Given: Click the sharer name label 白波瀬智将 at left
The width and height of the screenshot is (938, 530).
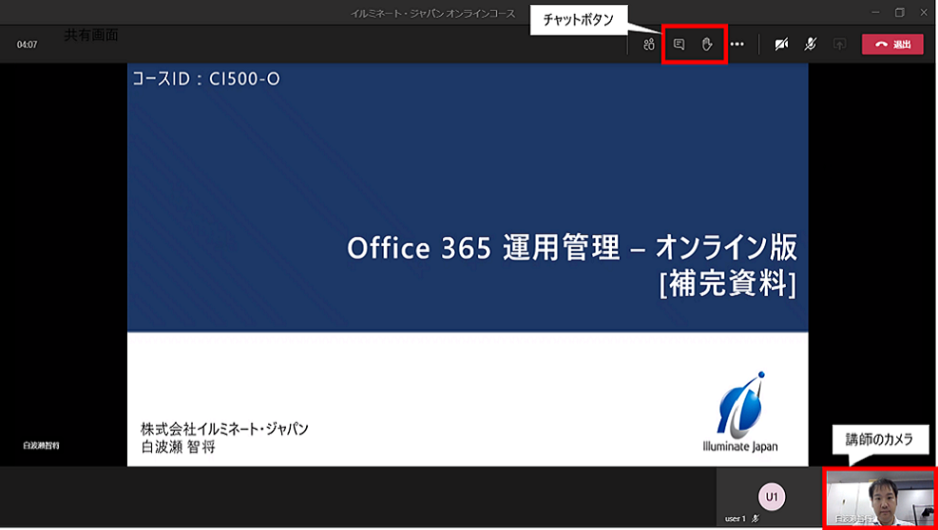Looking at the screenshot, I should click(41, 446).
